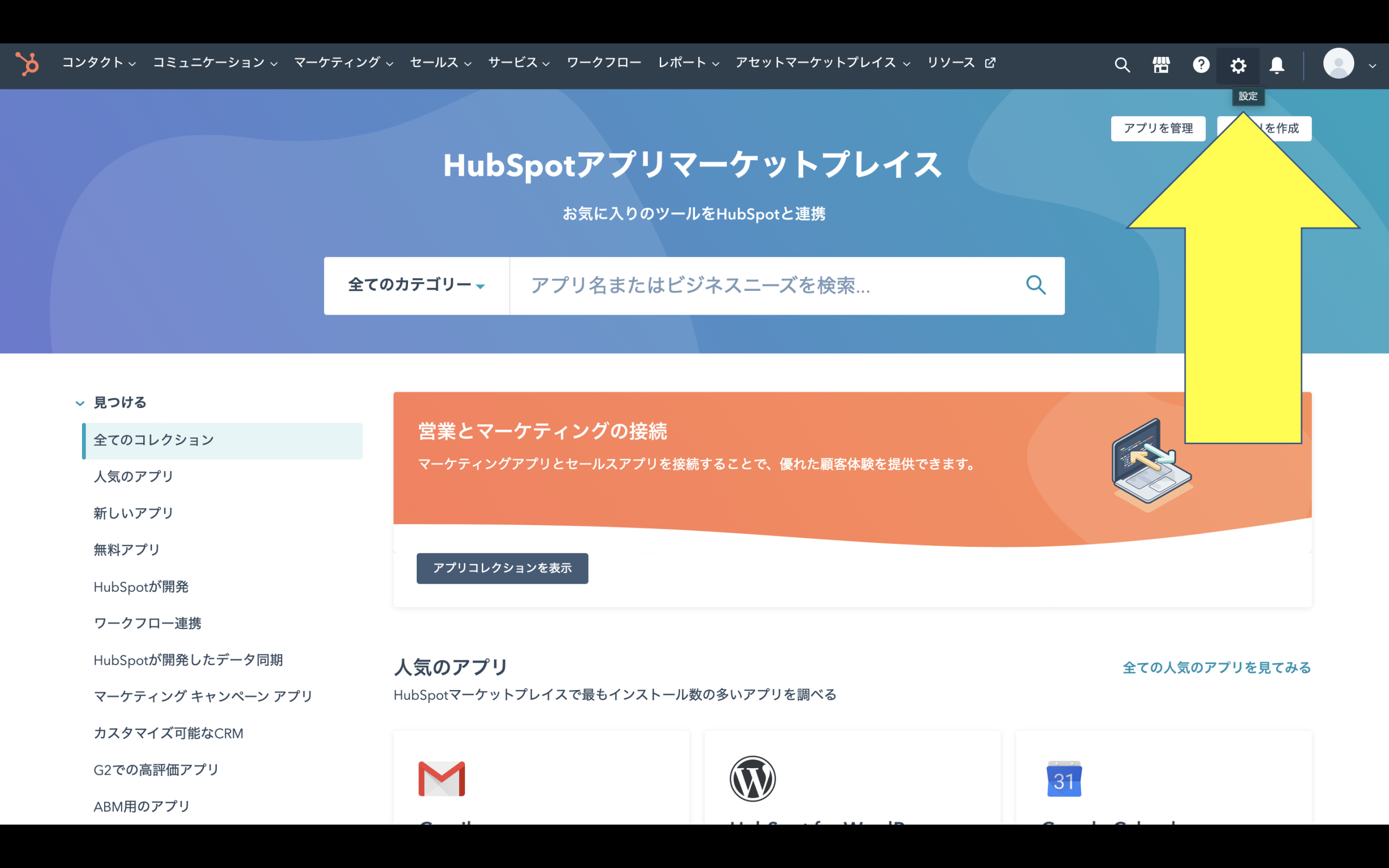Click the user account avatar
This screenshot has height=868, width=1389.
pos(1339,63)
